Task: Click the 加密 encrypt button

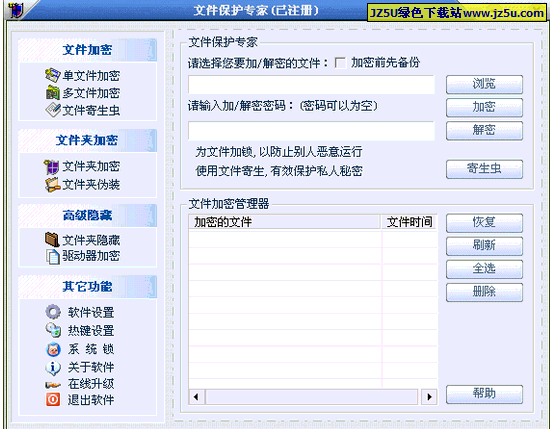Action: (x=484, y=107)
